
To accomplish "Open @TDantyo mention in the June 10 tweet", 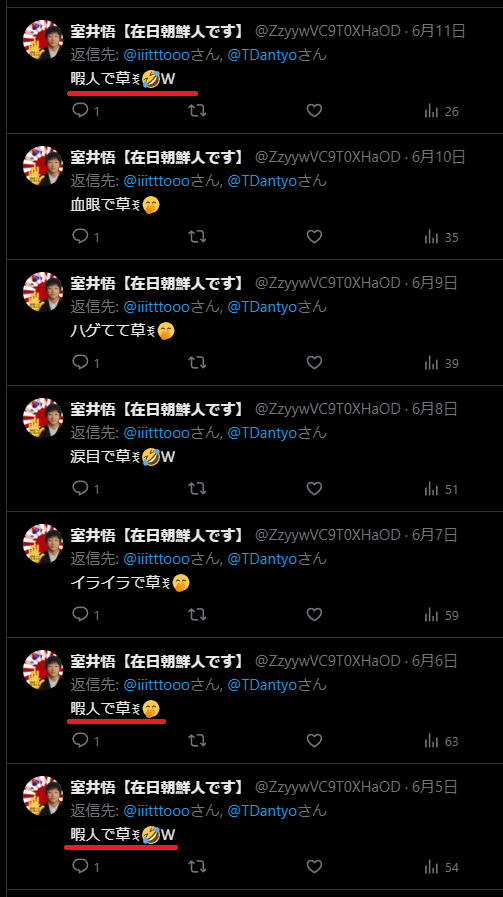I will click(x=263, y=181).
